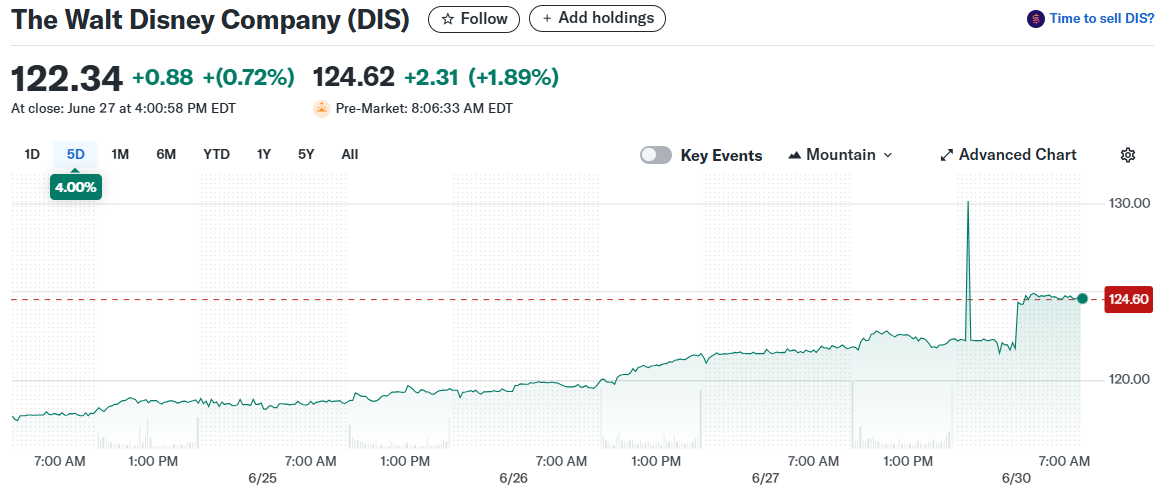Click the green endpoint marker on chart
The image size is (1168, 486).
click(x=1082, y=298)
